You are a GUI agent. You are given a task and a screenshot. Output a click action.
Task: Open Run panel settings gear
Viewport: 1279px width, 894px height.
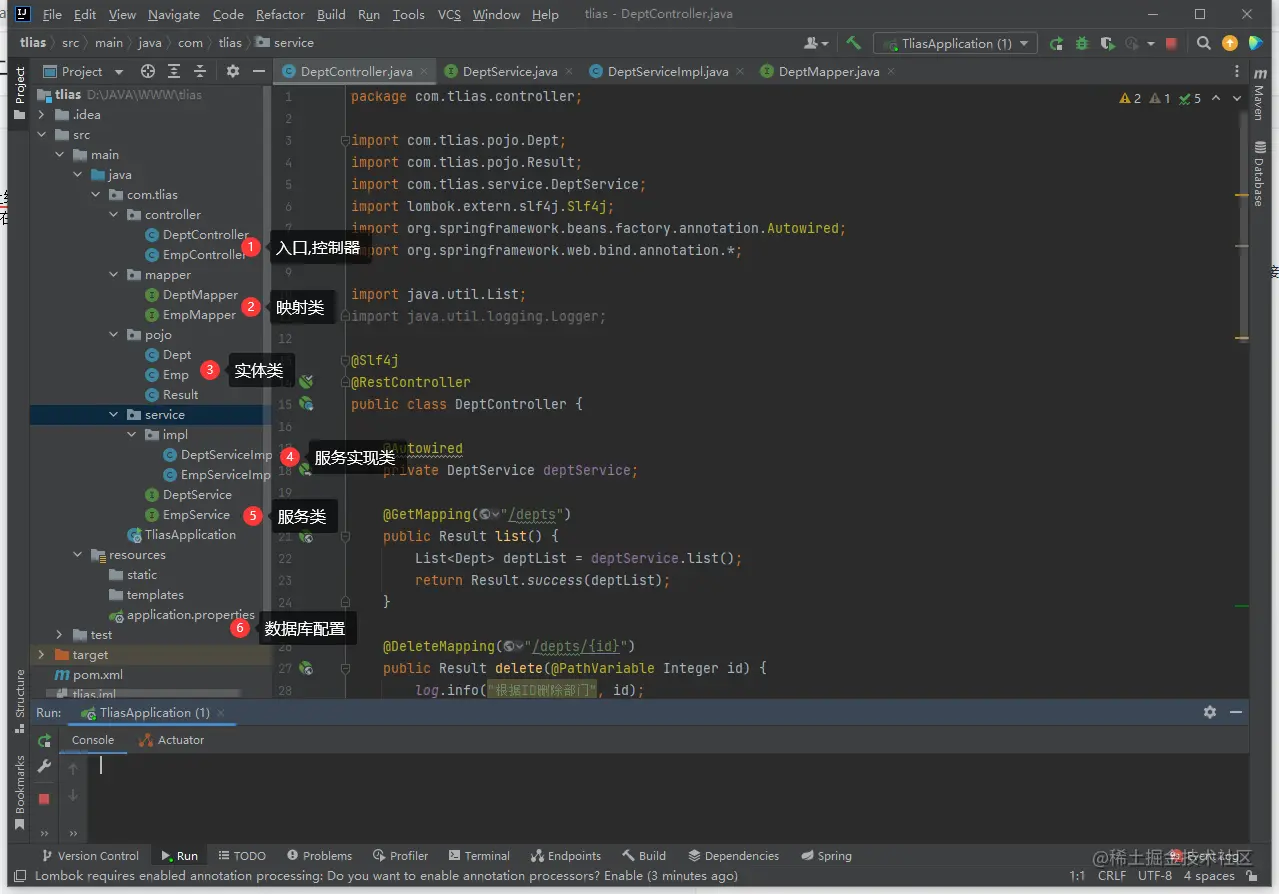click(x=1210, y=712)
